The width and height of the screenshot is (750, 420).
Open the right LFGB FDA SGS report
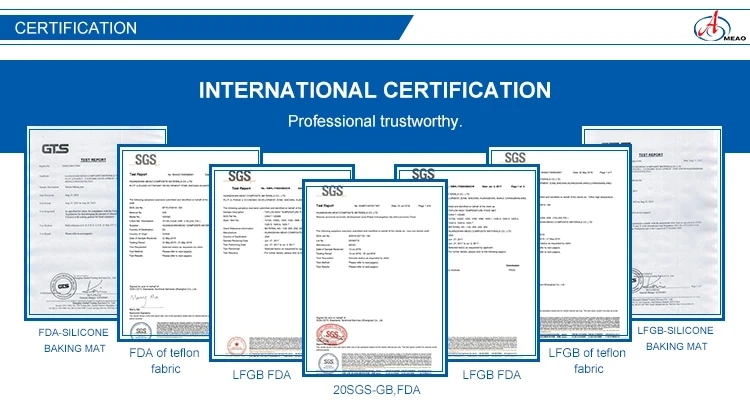(x=493, y=263)
